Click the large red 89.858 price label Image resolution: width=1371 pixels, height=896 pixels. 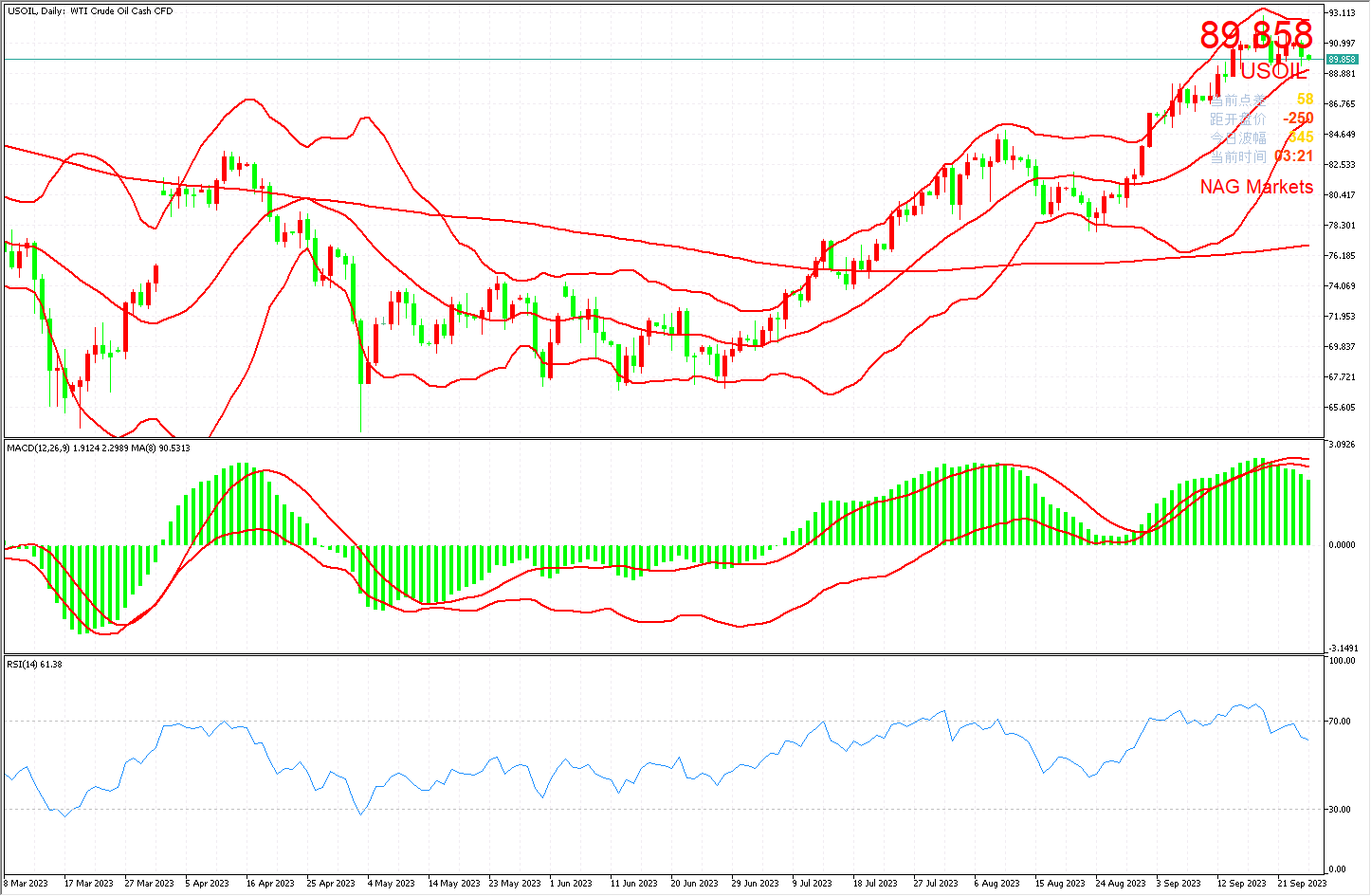(x=1255, y=35)
